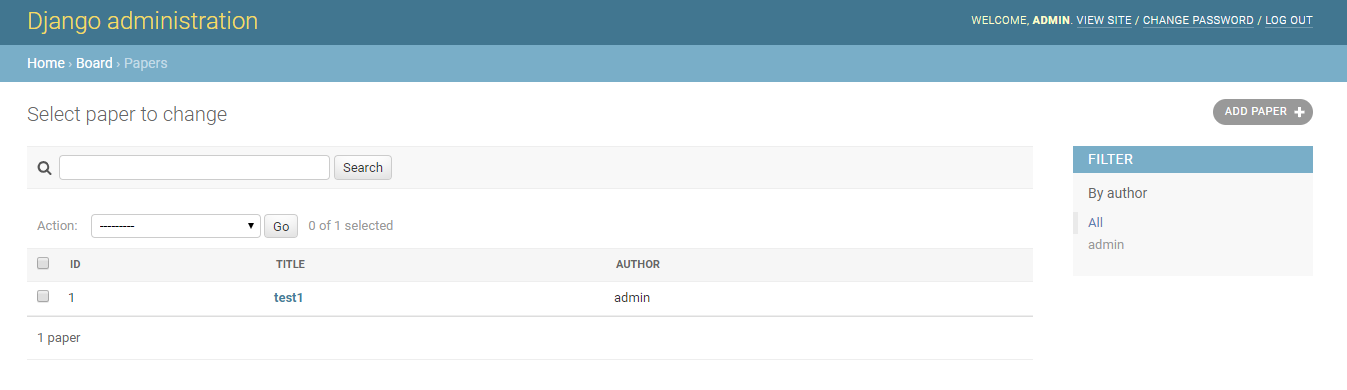The height and width of the screenshot is (390, 1347).
Task: Click the Go button
Action: click(x=281, y=226)
